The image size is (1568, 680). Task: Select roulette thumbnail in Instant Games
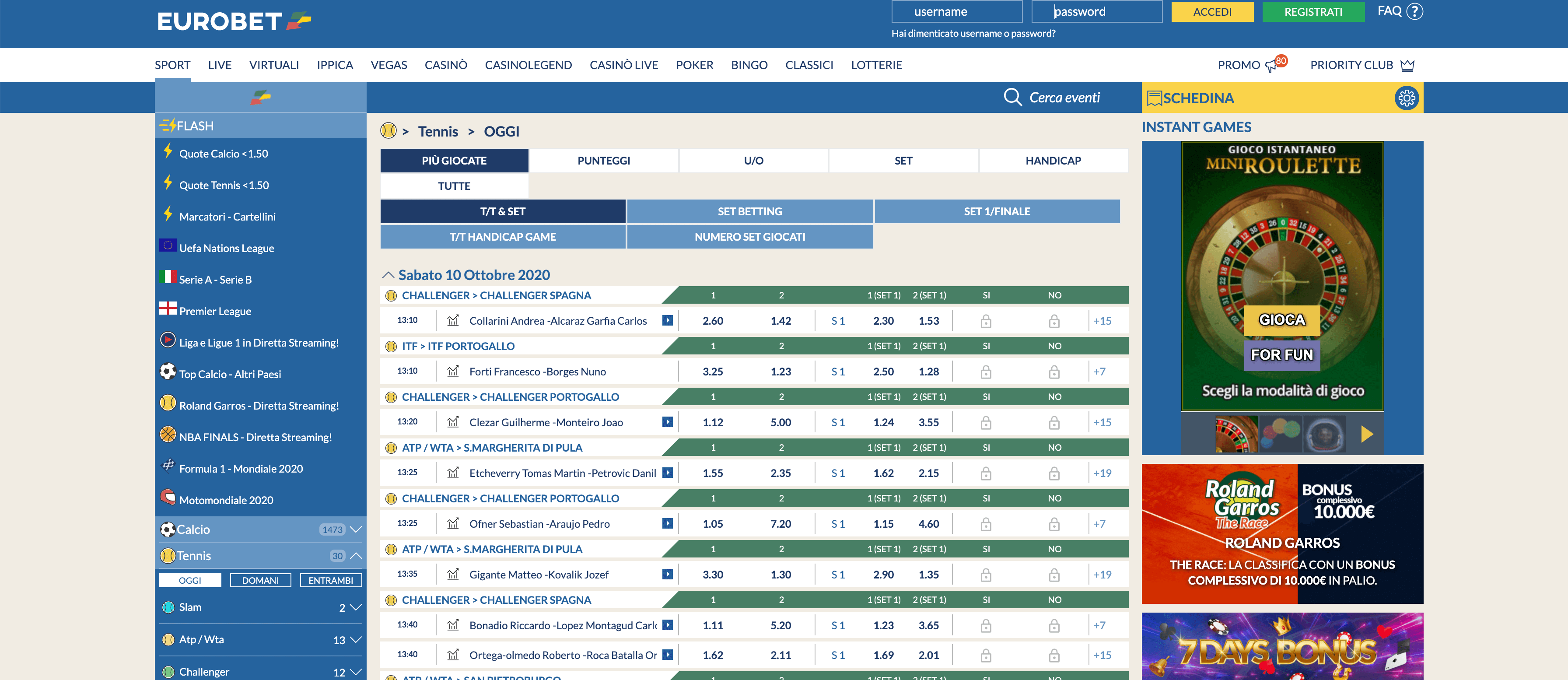[1236, 434]
